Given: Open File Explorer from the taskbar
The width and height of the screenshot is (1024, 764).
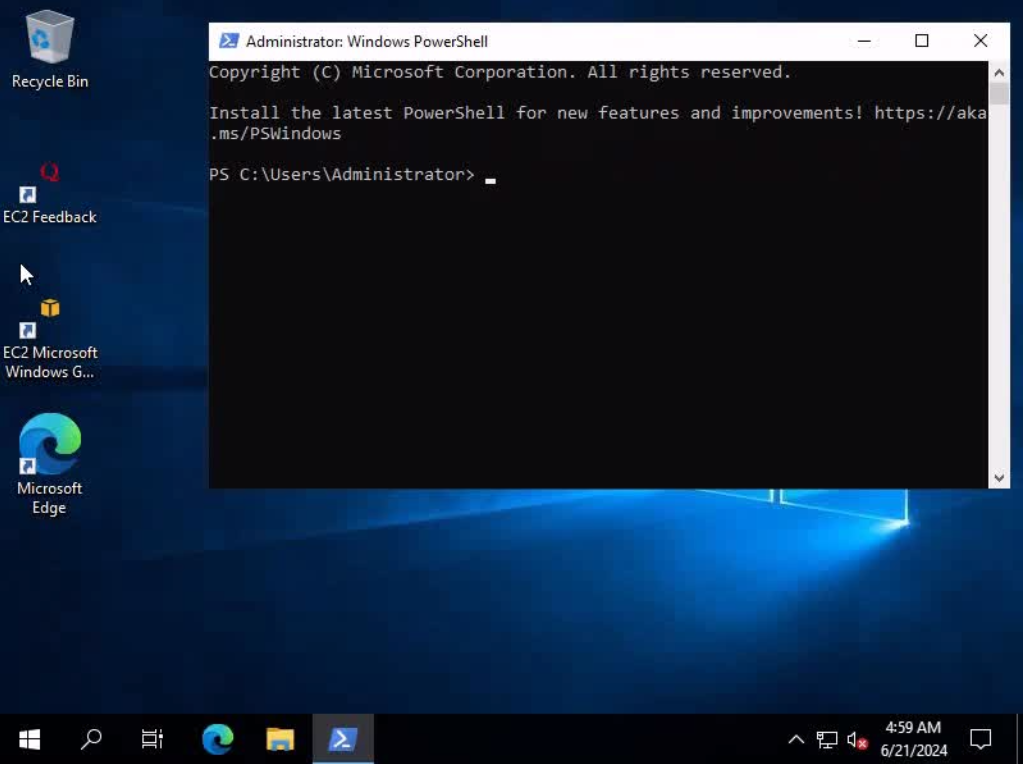Looking at the screenshot, I should pos(280,739).
